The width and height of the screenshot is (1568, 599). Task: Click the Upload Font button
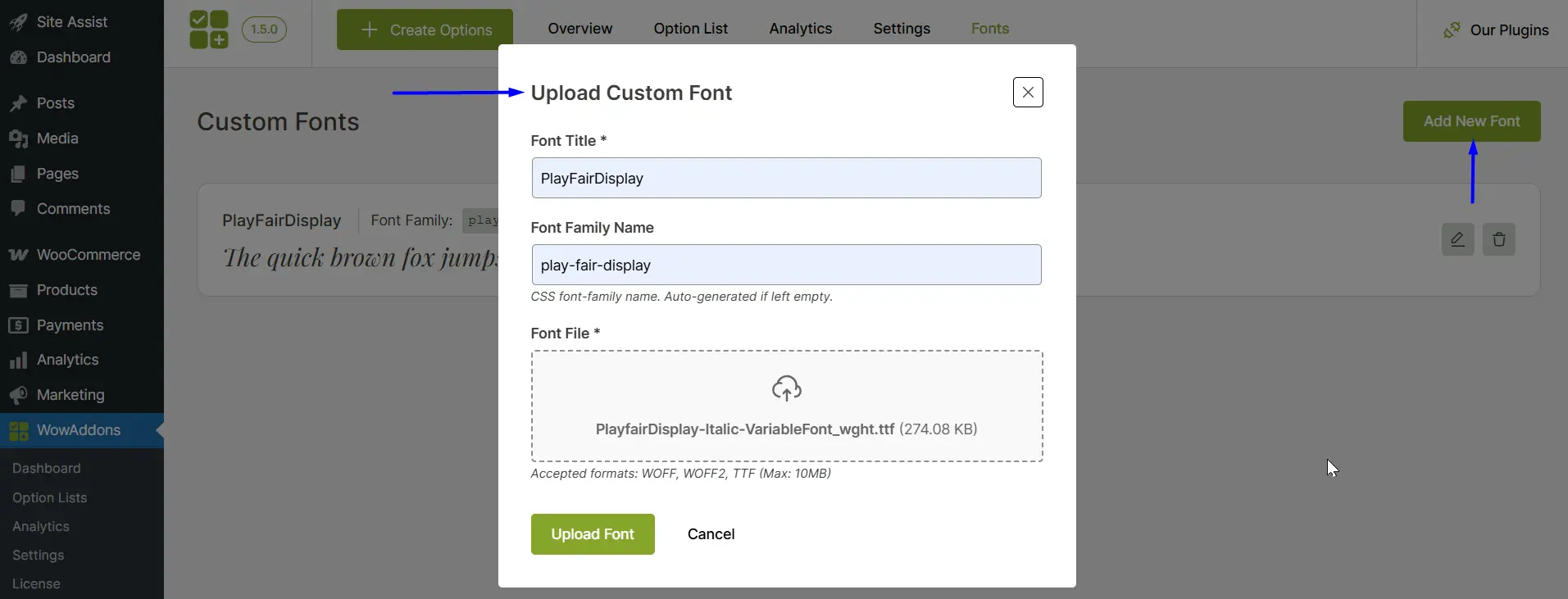click(x=593, y=534)
